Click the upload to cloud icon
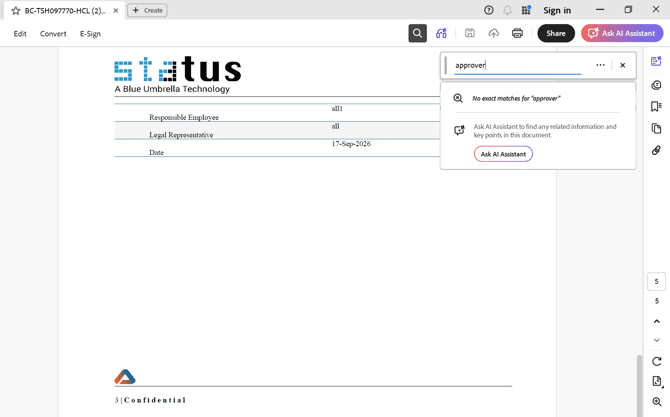Viewport: 670px width, 417px height. pyautogui.click(x=494, y=33)
